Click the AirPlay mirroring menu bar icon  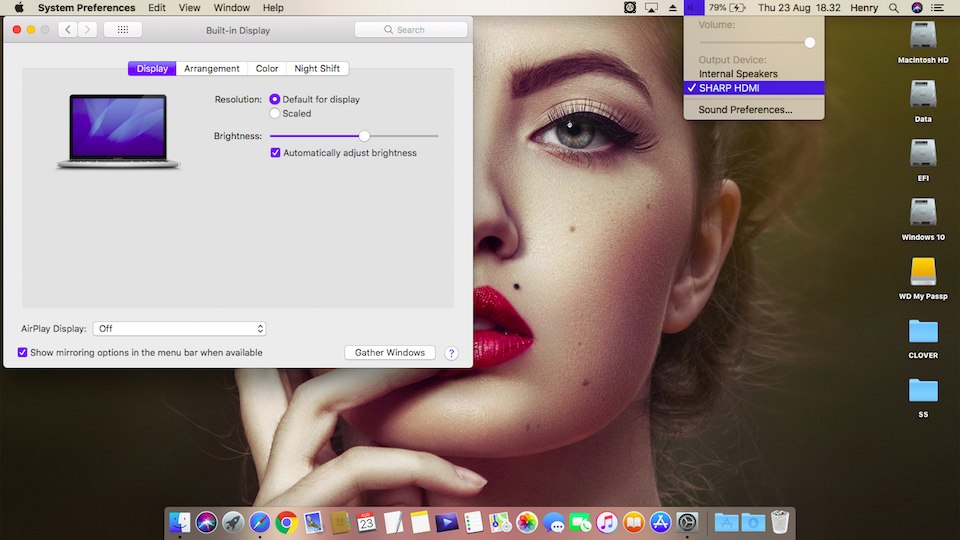652,8
